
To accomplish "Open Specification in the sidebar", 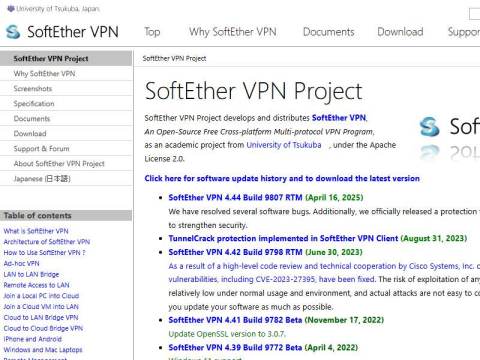I will click(66, 103).
